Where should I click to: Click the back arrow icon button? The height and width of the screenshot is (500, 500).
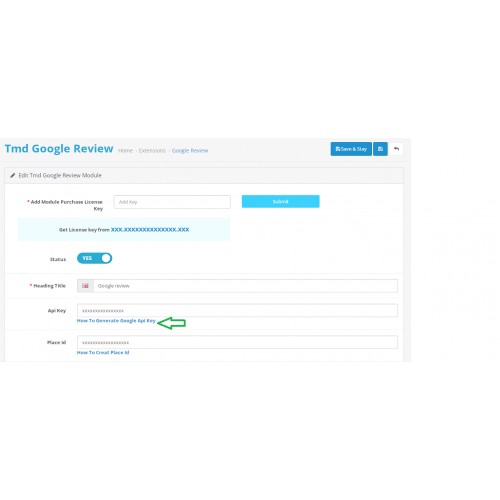tap(396, 149)
